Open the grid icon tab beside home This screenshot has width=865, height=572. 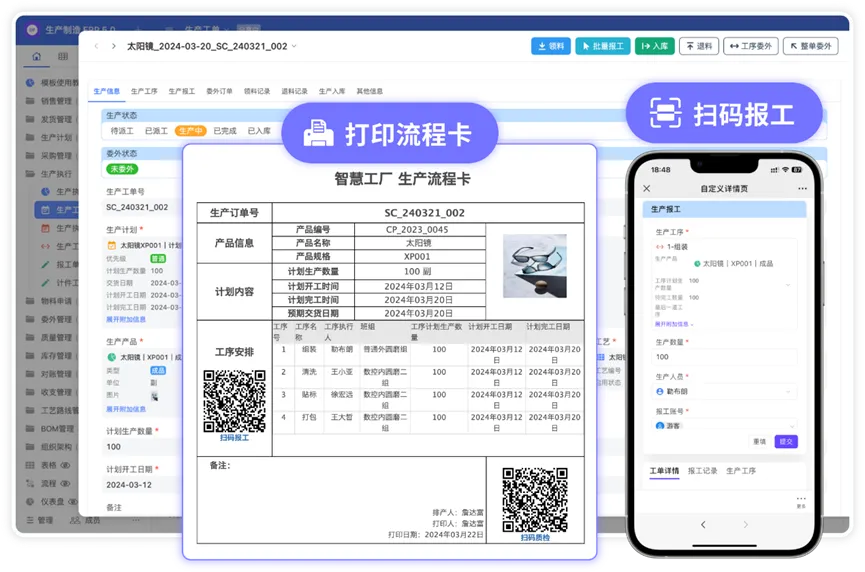point(63,56)
